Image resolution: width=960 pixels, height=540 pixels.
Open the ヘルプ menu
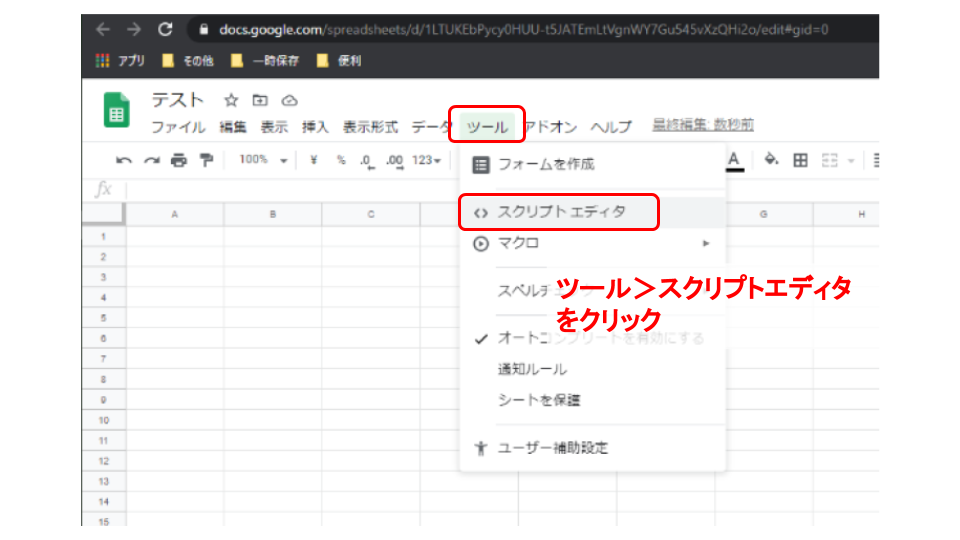click(x=611, y=127)
